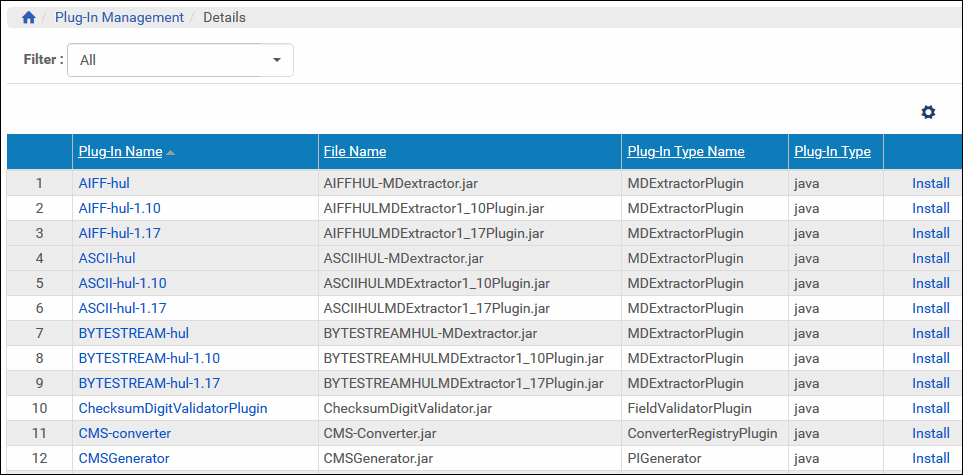
Task: Click the PIGenerator type name cell
Action: coord(705,458)
